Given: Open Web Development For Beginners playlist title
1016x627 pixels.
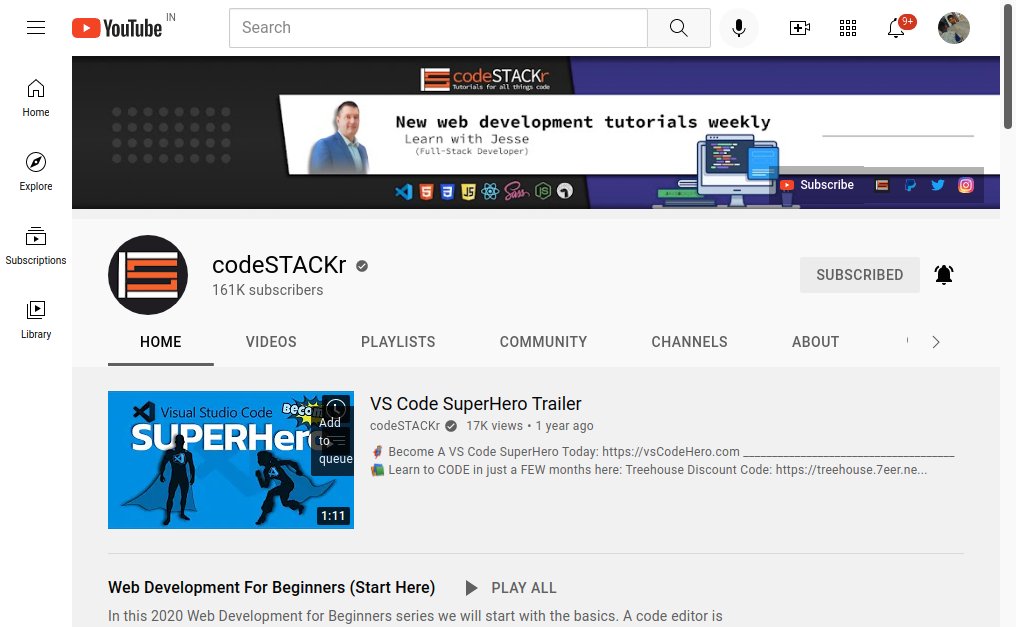Looking at the screenshot, I should pos(271,587).
